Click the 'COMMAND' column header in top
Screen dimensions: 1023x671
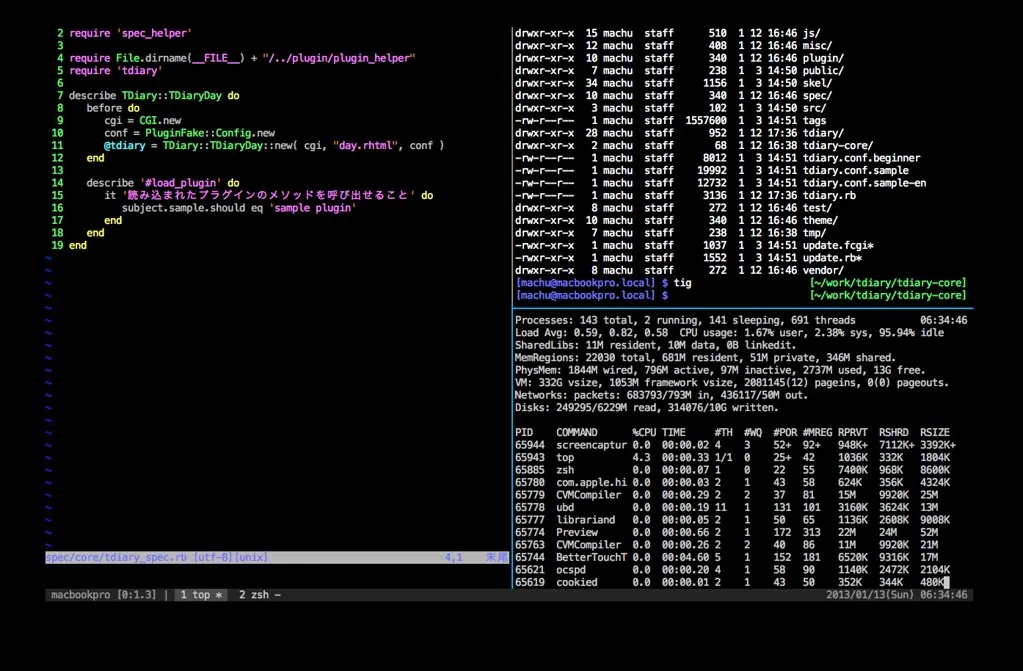point(577,432)
